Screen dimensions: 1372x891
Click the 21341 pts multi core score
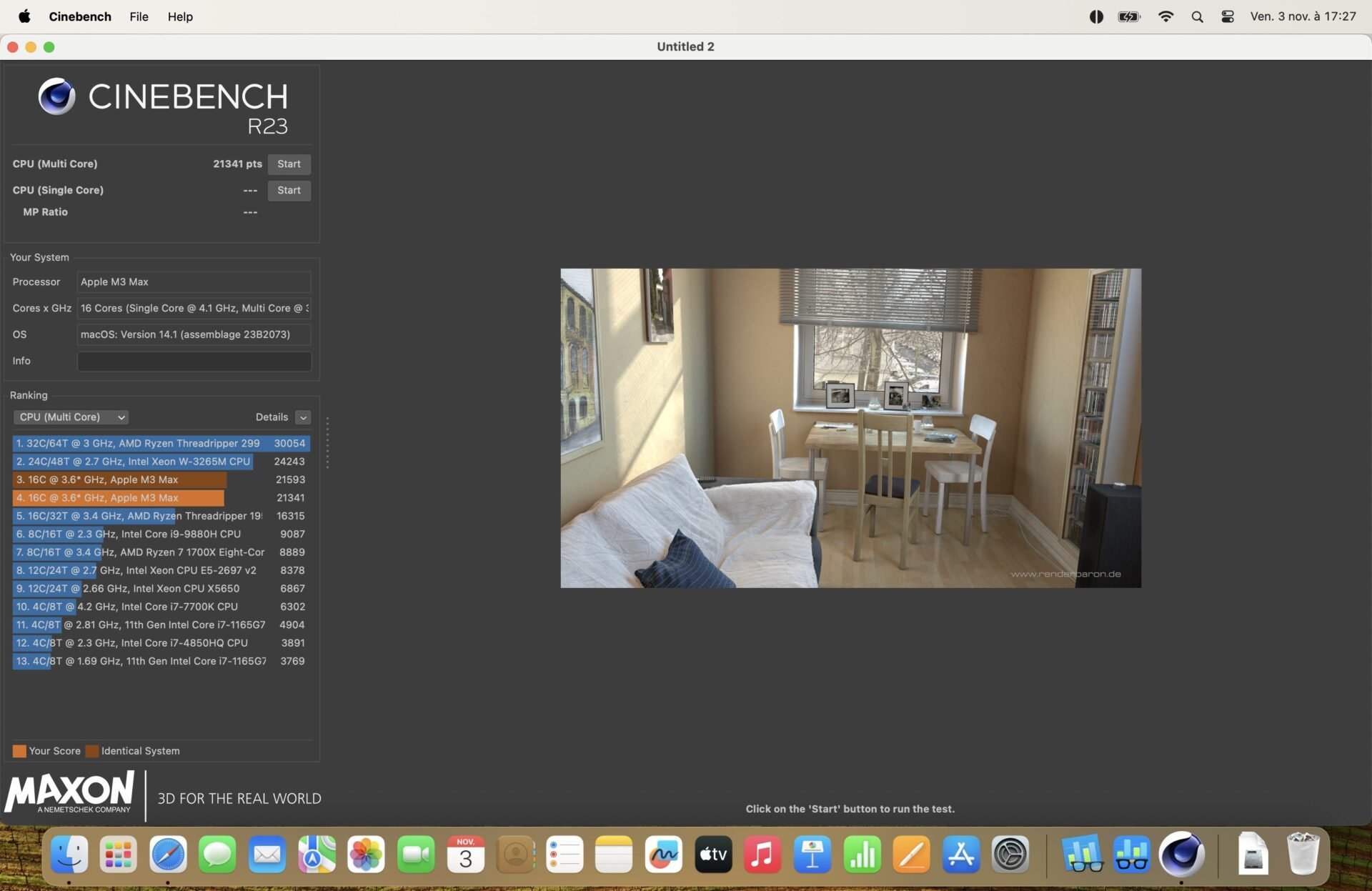tap(237, 164)
